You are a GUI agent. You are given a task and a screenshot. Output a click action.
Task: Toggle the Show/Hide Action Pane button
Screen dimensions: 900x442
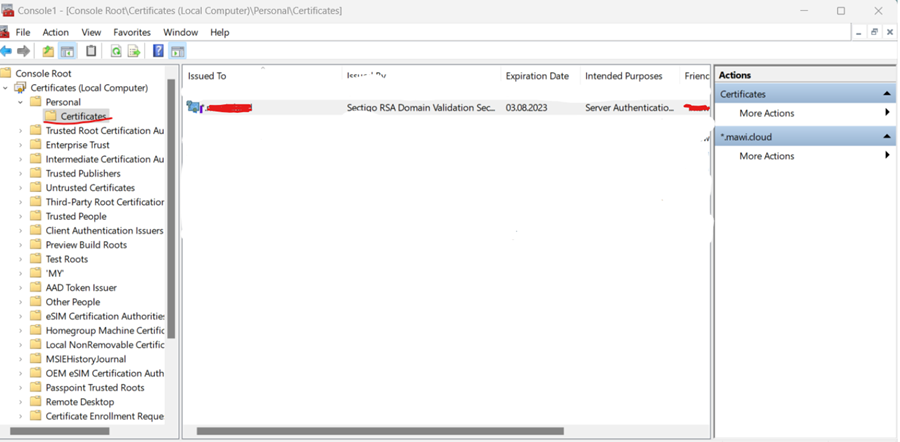click(178, 51)
